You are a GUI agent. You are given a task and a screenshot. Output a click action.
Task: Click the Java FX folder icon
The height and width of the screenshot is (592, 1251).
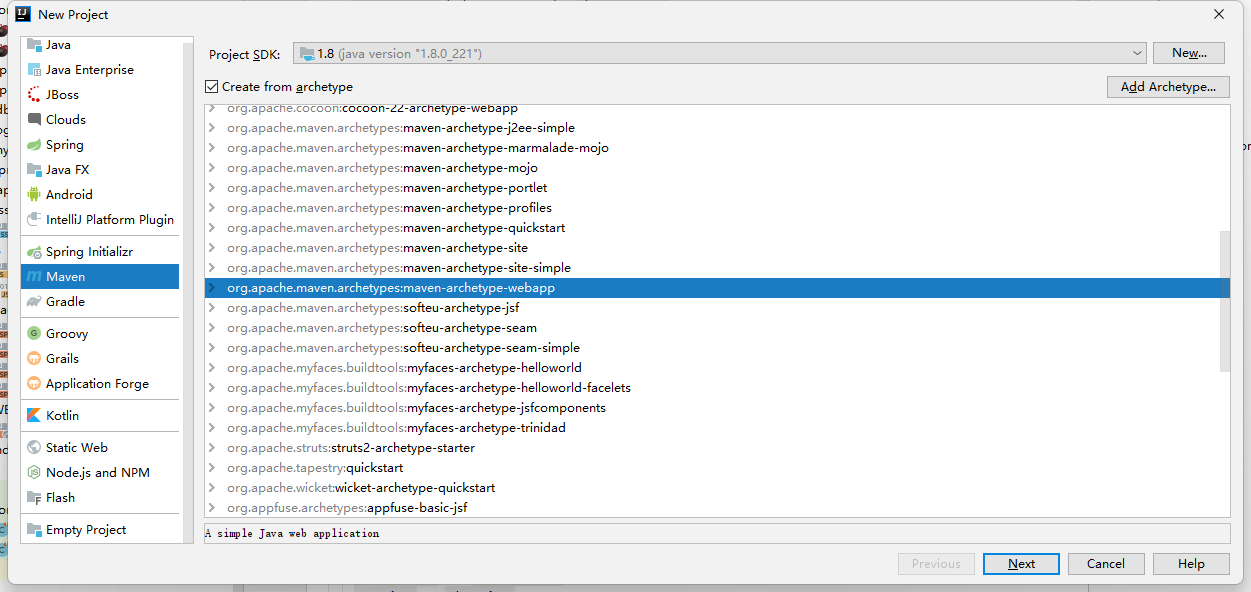tap(34, 170)
